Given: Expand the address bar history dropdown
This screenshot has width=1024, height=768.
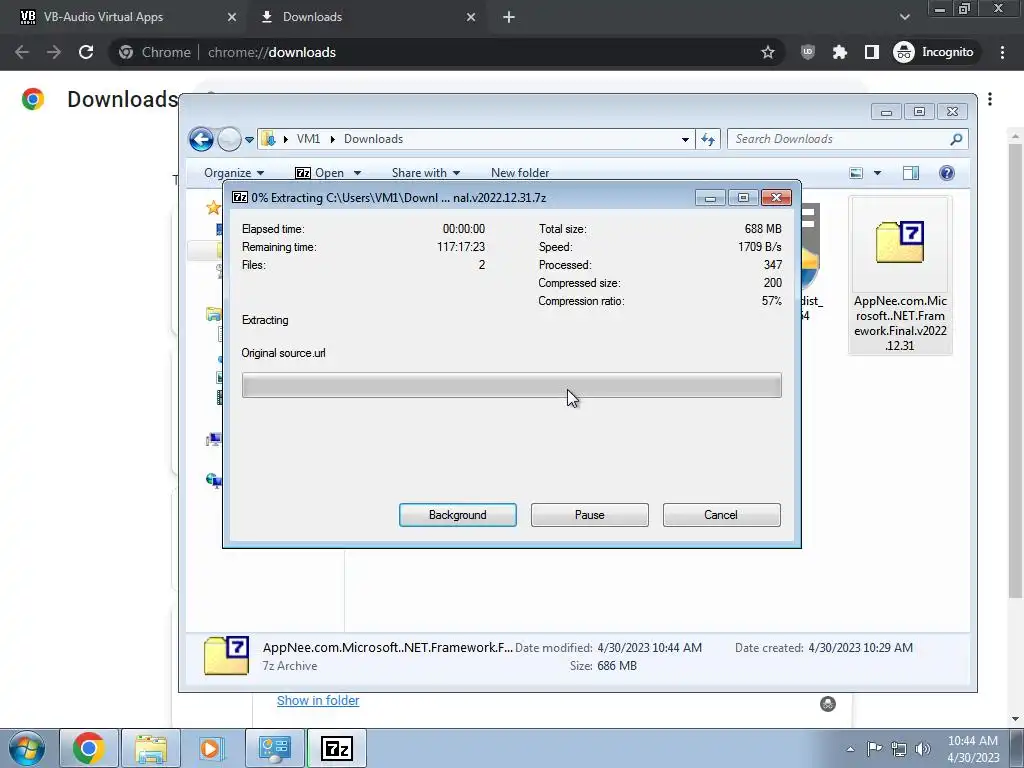Looking at the screenshot, I should tap(685, 139).
